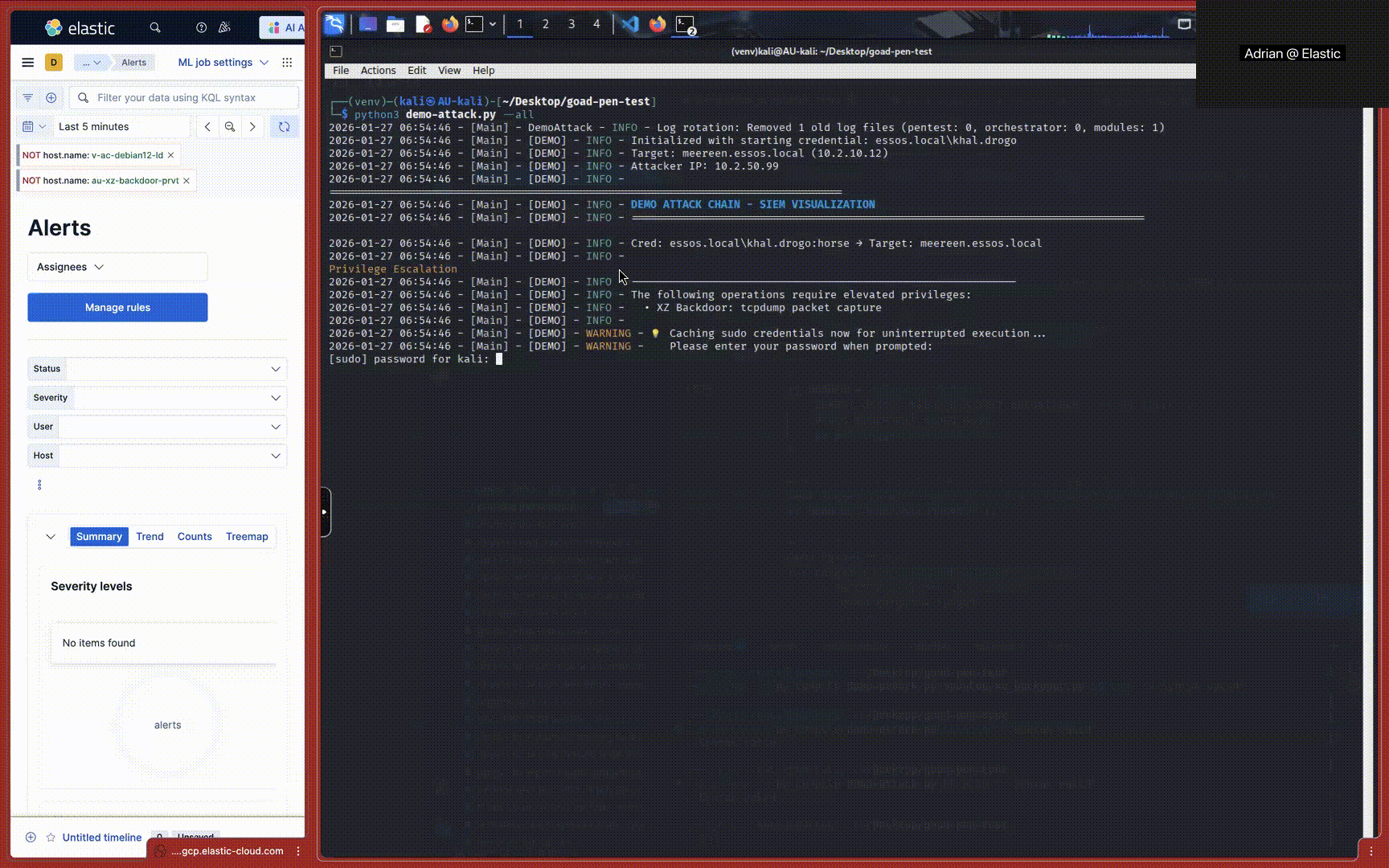
Task: Click the show desktop taskbar icon
Action: (368, 24)
